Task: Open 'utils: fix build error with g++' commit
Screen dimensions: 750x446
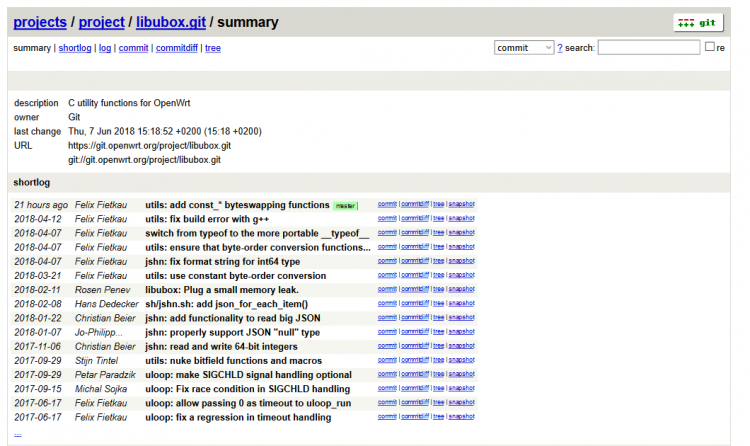Action: [x=207, y=219]
